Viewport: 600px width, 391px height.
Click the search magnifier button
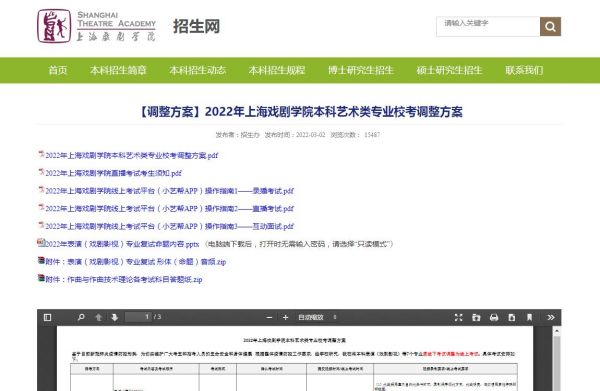tap(550, 26)
